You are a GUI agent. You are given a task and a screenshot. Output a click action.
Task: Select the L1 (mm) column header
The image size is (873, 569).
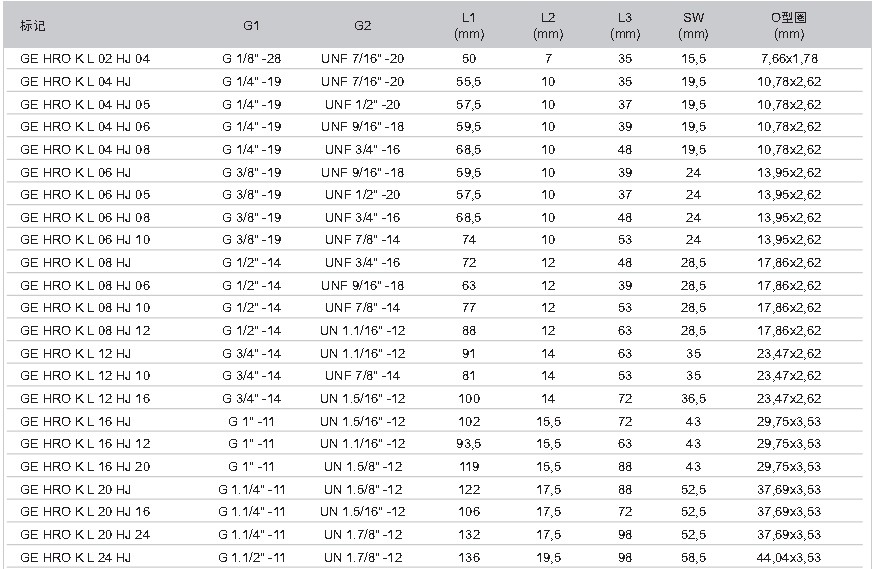click(469, 26)
